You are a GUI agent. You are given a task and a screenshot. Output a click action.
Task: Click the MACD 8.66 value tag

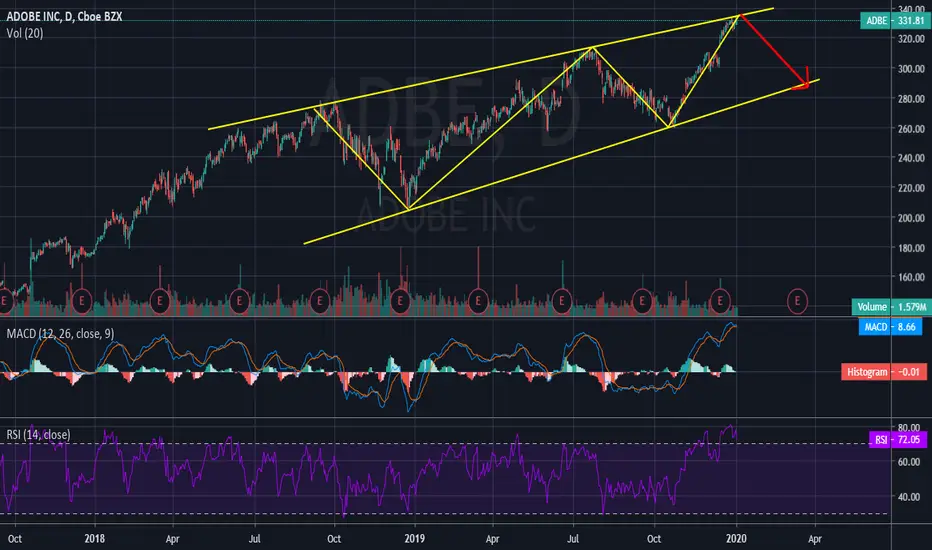890,326
